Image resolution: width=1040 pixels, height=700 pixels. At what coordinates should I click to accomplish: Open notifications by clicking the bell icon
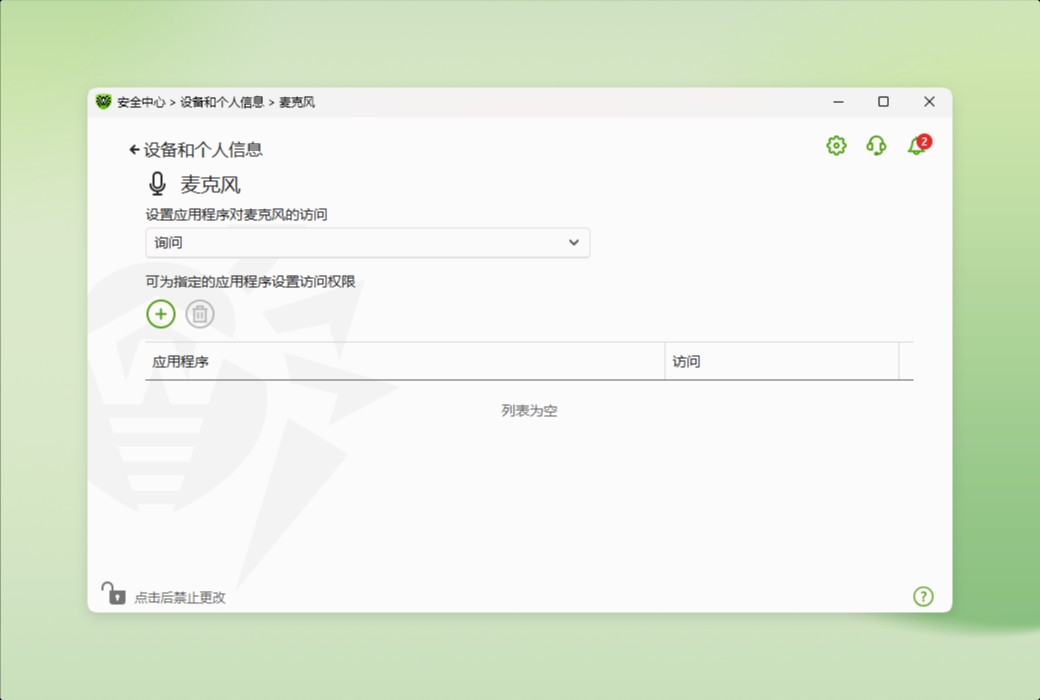click(914, 147)
